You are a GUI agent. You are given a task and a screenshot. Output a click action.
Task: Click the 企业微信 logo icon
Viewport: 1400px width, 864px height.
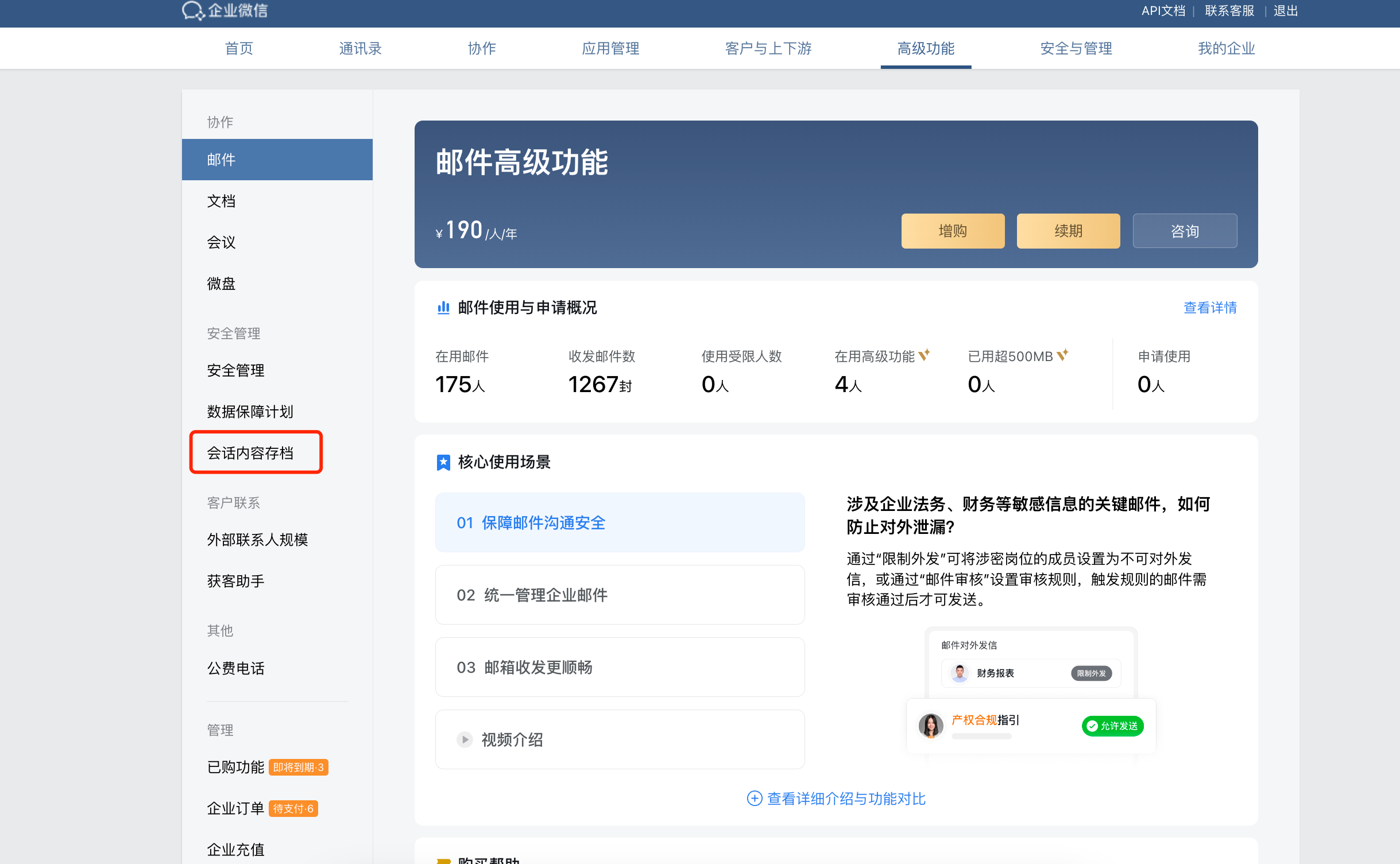point(192,10)
